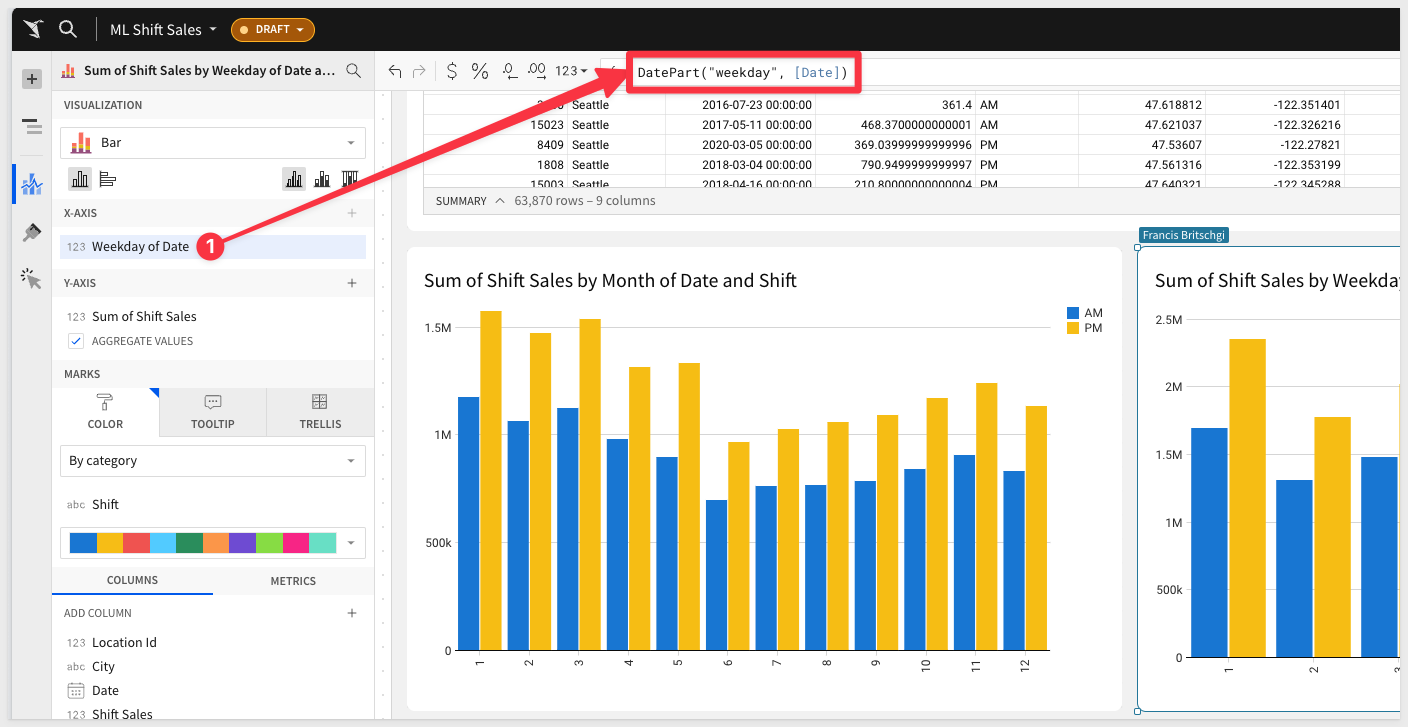Choose the 100% stacked bar icon
This screenshot has height=727, width=1408.
(350, 179)
